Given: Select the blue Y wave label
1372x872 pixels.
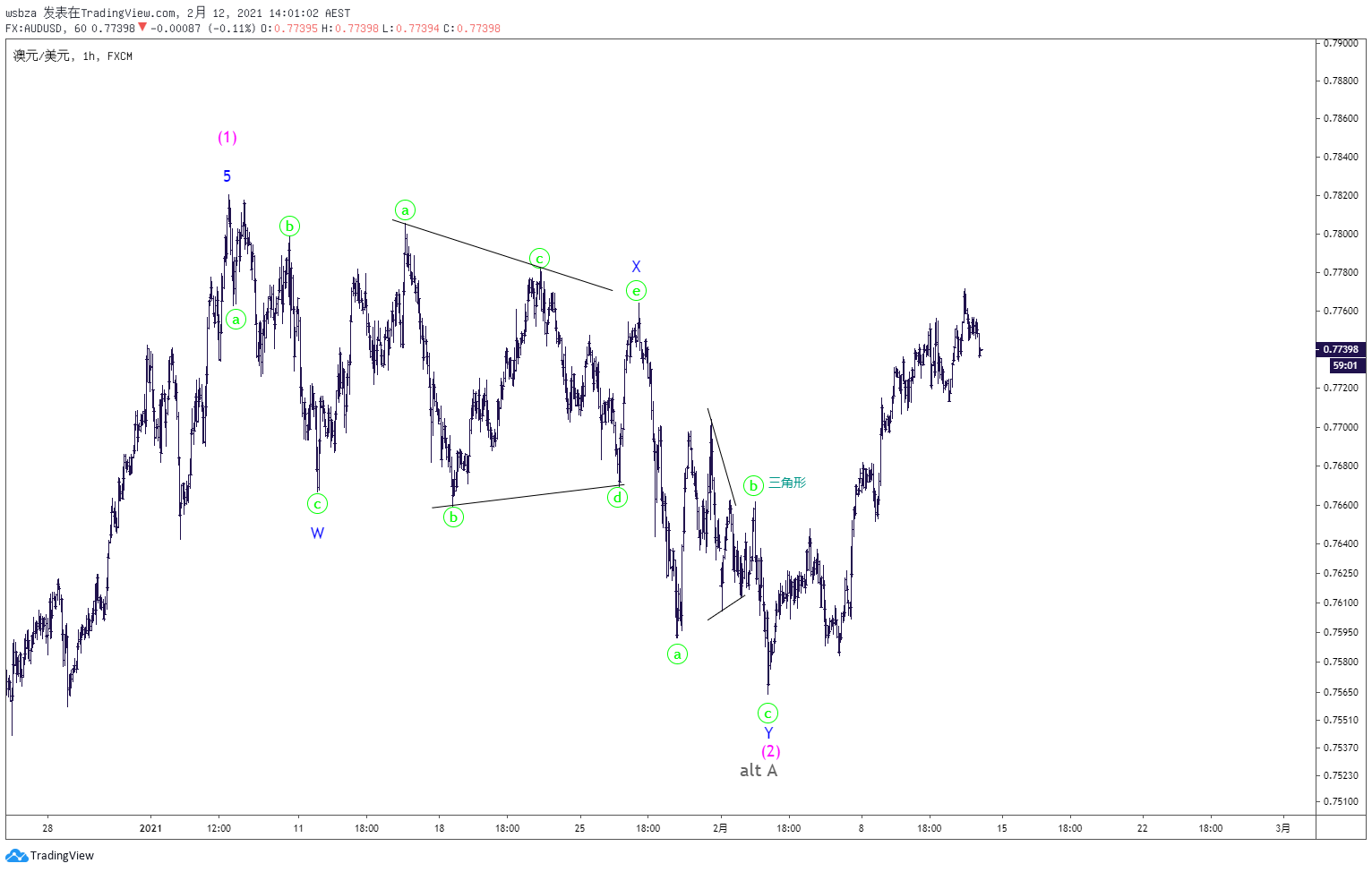Looking at the screenshot, I should [x=768, y=732].
